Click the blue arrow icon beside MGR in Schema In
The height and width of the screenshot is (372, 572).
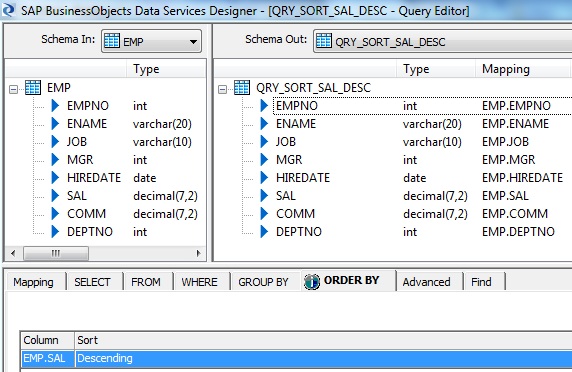(x=55, y=159)
